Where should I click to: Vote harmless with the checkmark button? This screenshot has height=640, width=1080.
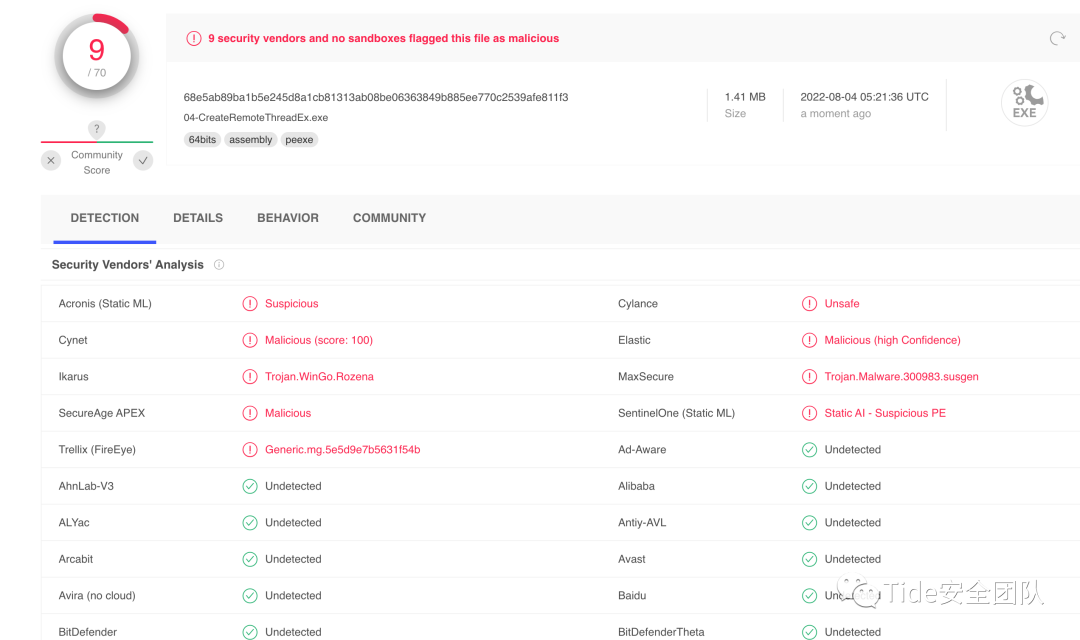point(143,161)
